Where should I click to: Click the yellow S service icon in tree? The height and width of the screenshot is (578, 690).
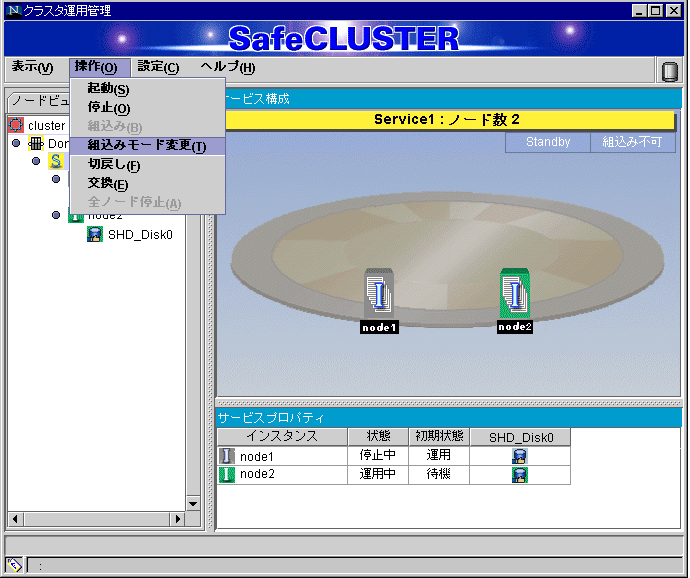[56, 161]
